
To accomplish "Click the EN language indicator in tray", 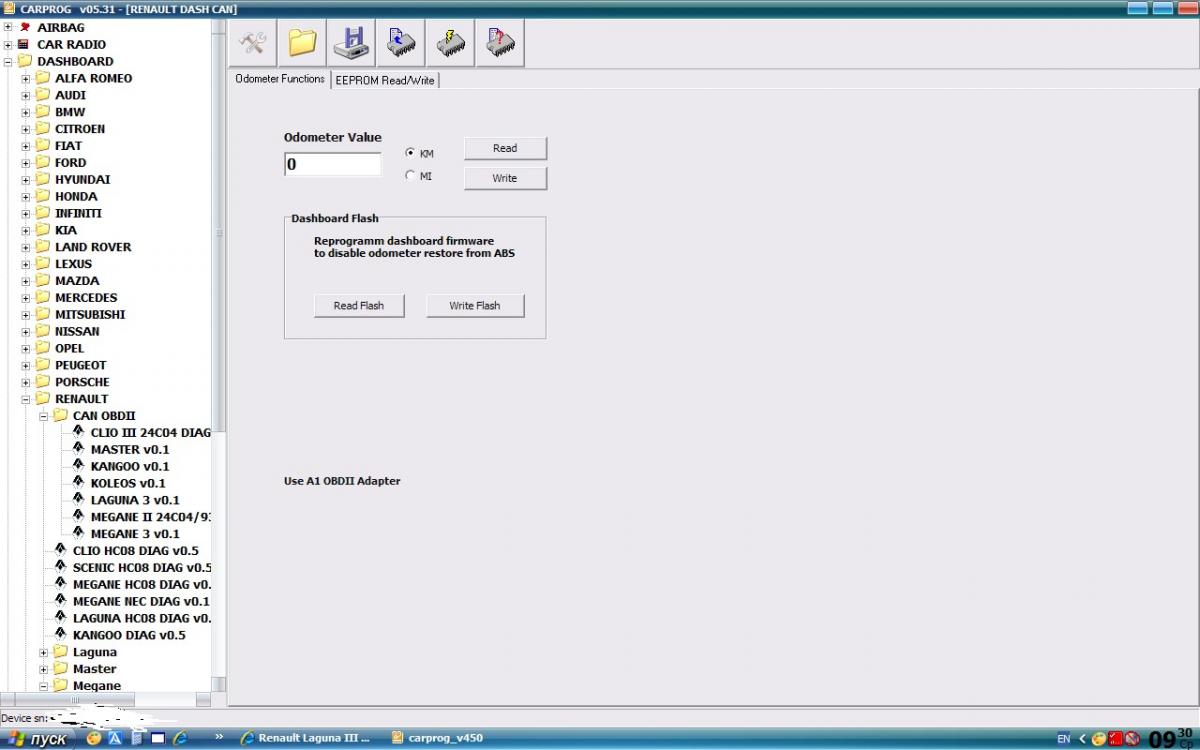I will coord(1063,738).
